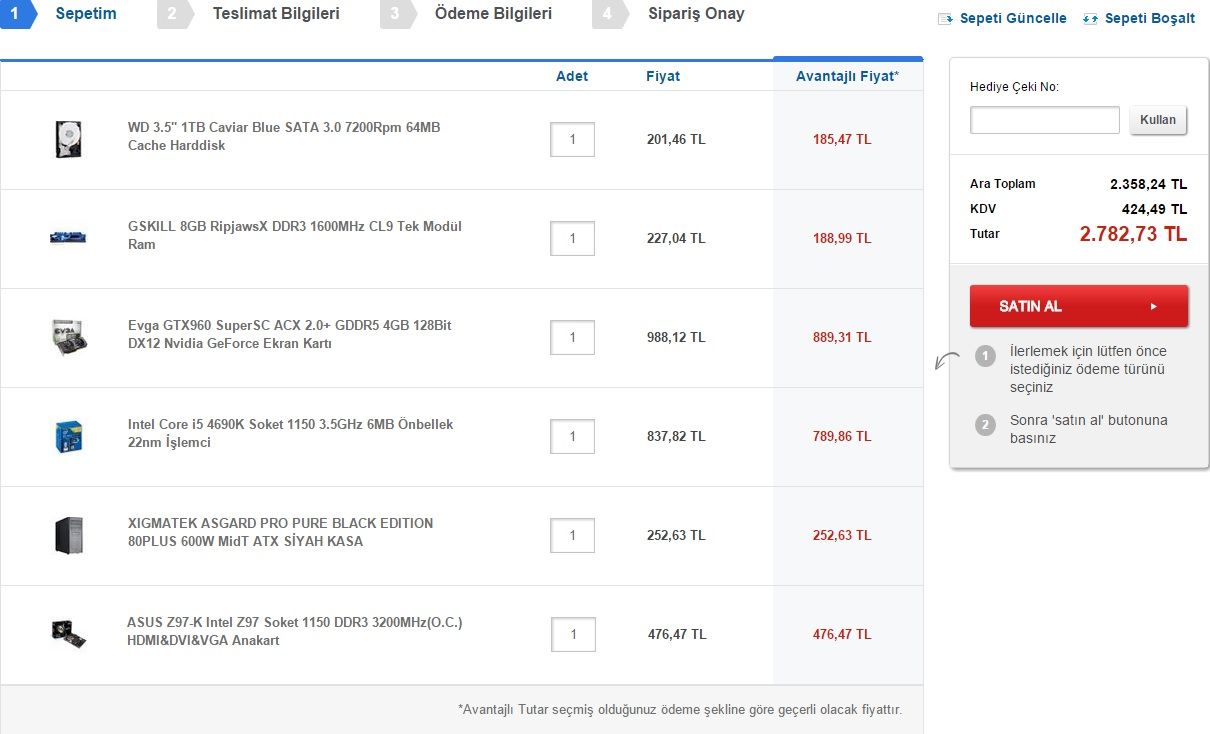This screenshot has height=734, width=1210.
Task: Open the Evga GTX960 graphics card image
Action: coord(68,337)
